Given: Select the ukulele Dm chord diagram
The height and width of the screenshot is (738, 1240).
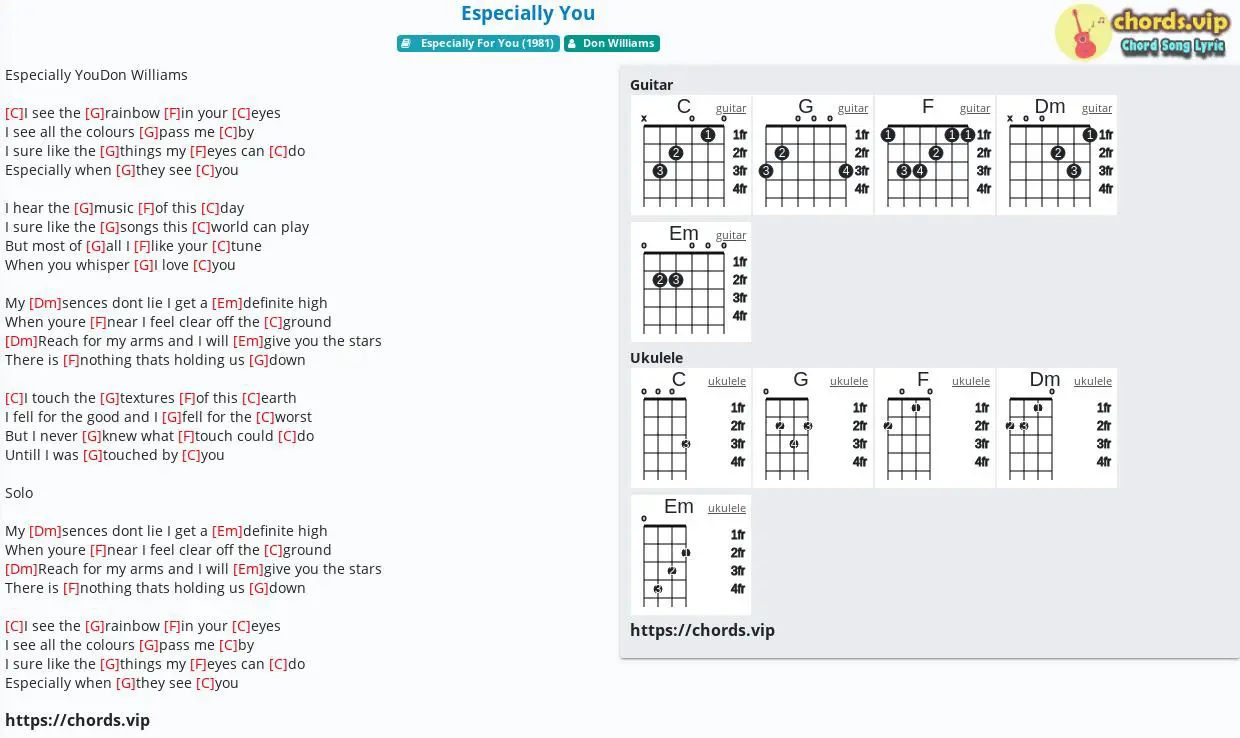Looking at the screenshot, I should pyautogui.click(x=1057, y=428).
